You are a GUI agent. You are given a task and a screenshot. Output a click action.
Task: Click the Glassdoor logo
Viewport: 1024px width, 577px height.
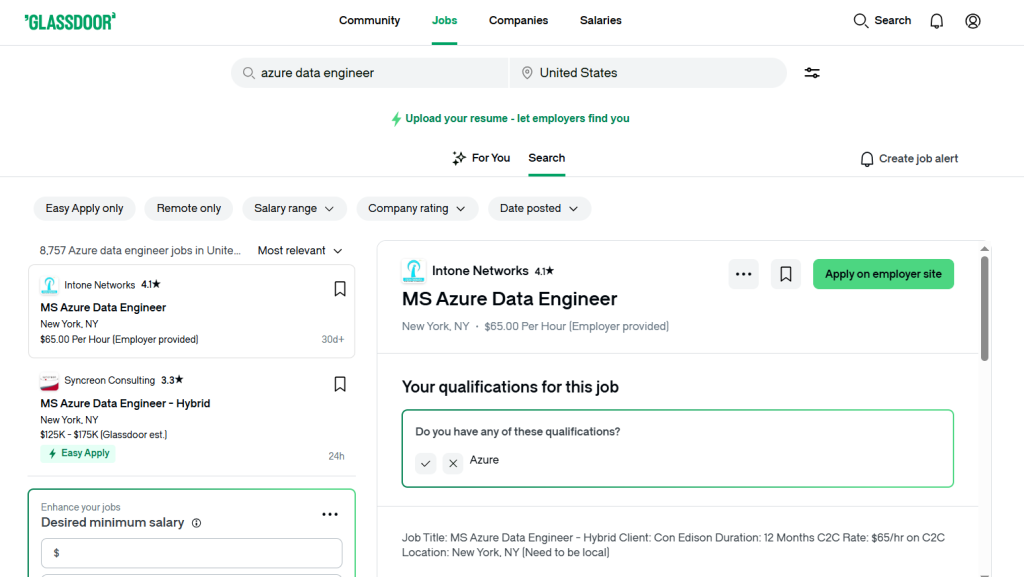pyautogui.click(x=70, y=22)
